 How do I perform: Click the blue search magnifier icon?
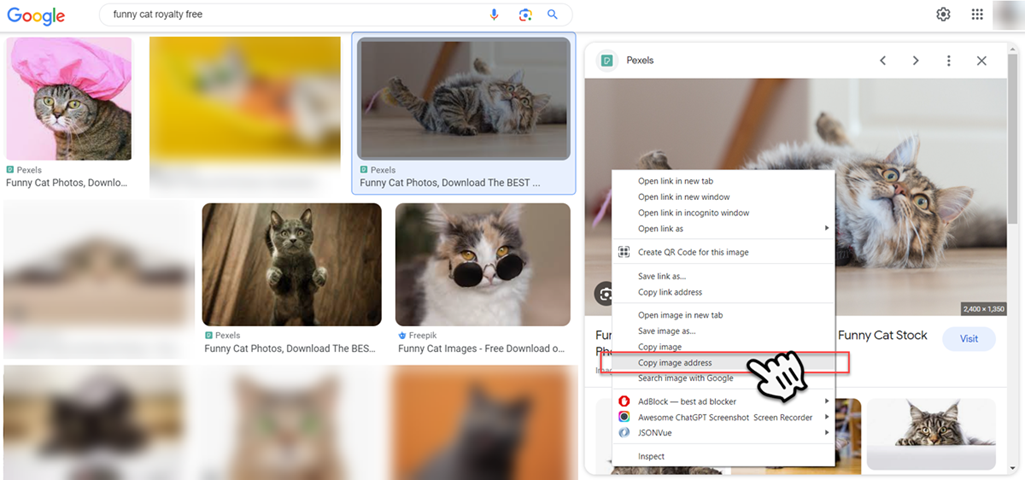tap(553, 15)
